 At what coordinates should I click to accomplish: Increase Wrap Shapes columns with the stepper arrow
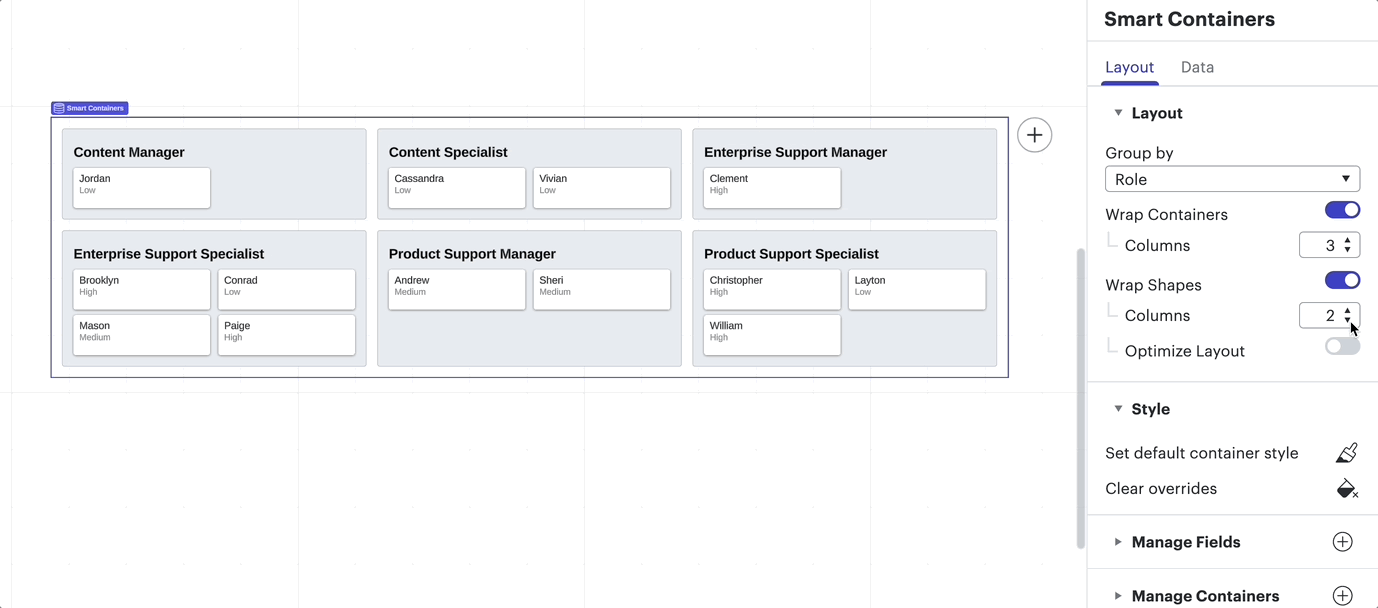1347,310
